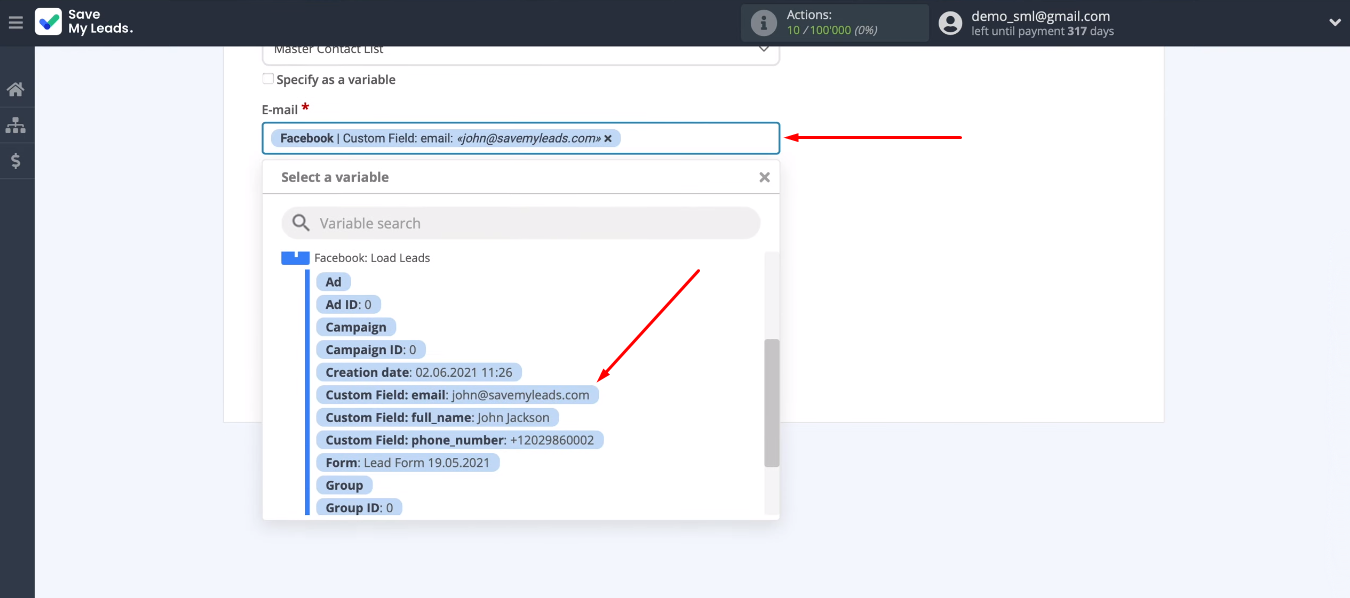Click the demo_sml@gmail.com account text

1040,16
